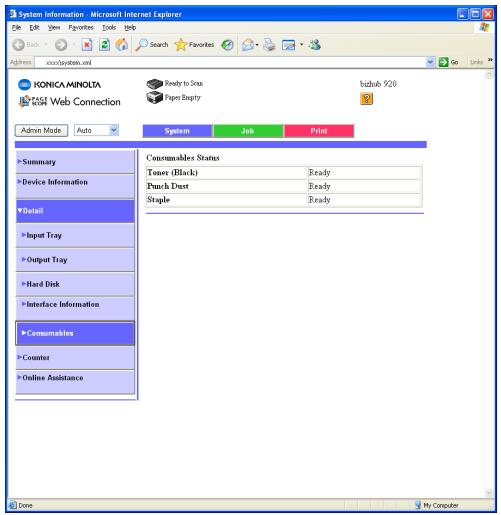Open Device Information in sidebar
The image size is (501, 515).
(75, 186)
